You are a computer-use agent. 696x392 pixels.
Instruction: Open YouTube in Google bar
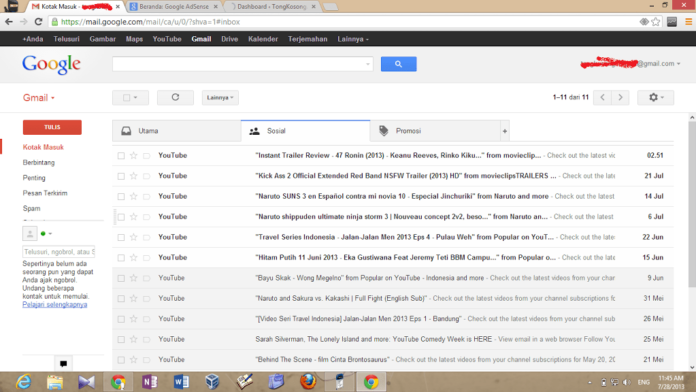point(167,39)
